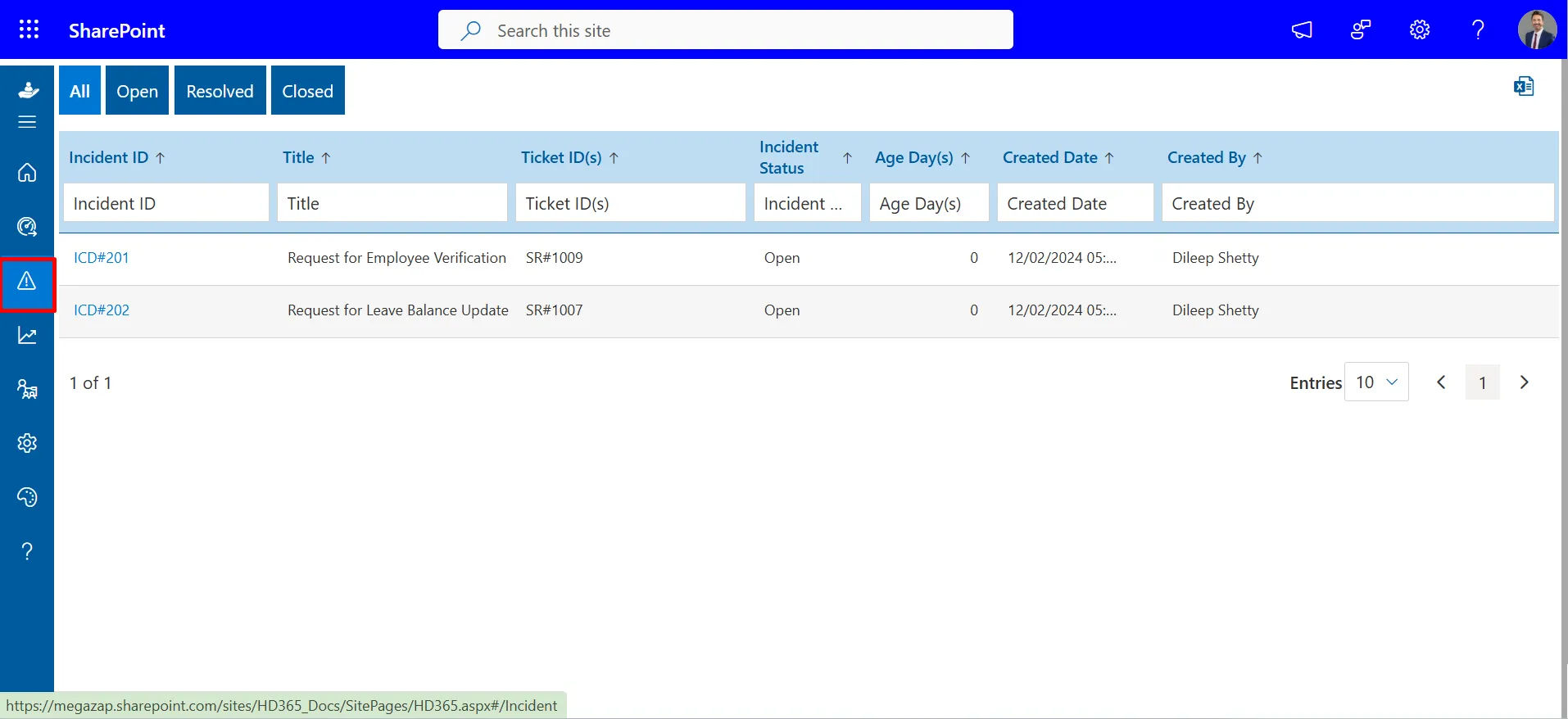Click the Age Day(s) filter field
1568x719 pixels.
point(929,203)
